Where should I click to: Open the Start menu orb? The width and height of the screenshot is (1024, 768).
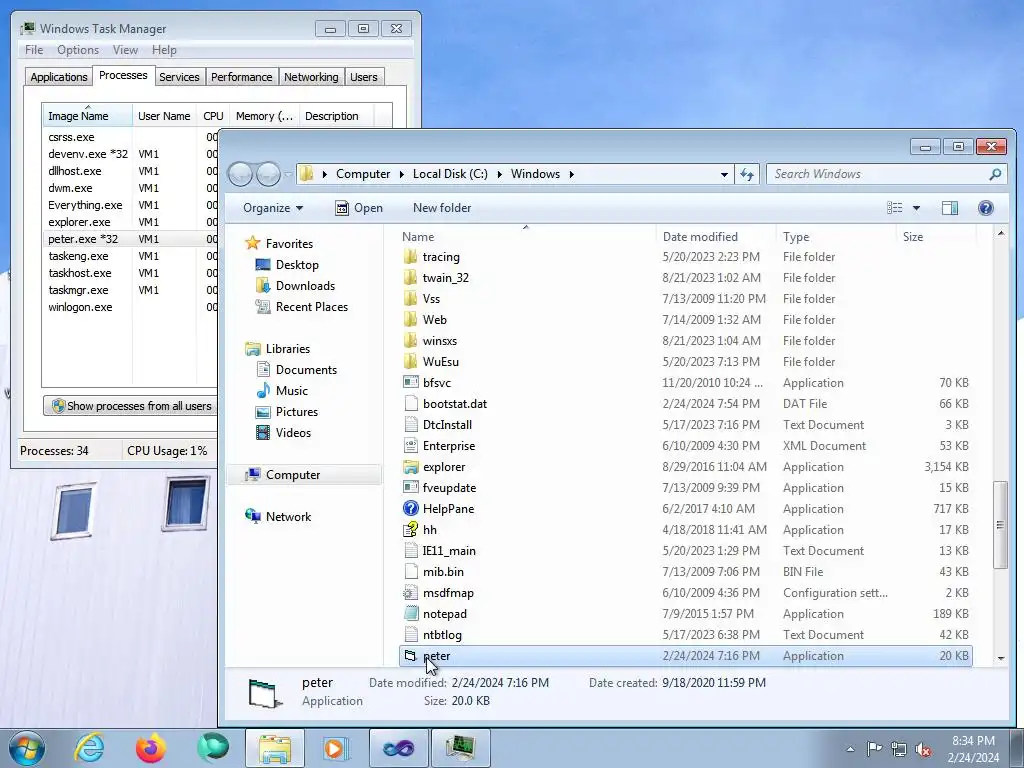pyautogui.click(x=27, y=748)
